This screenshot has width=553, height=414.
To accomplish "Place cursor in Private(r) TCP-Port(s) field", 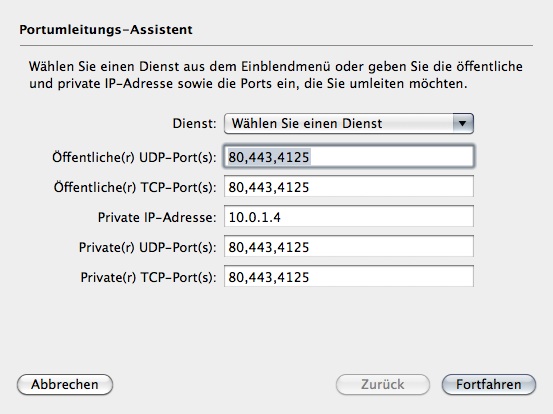I will click(349, 276).
